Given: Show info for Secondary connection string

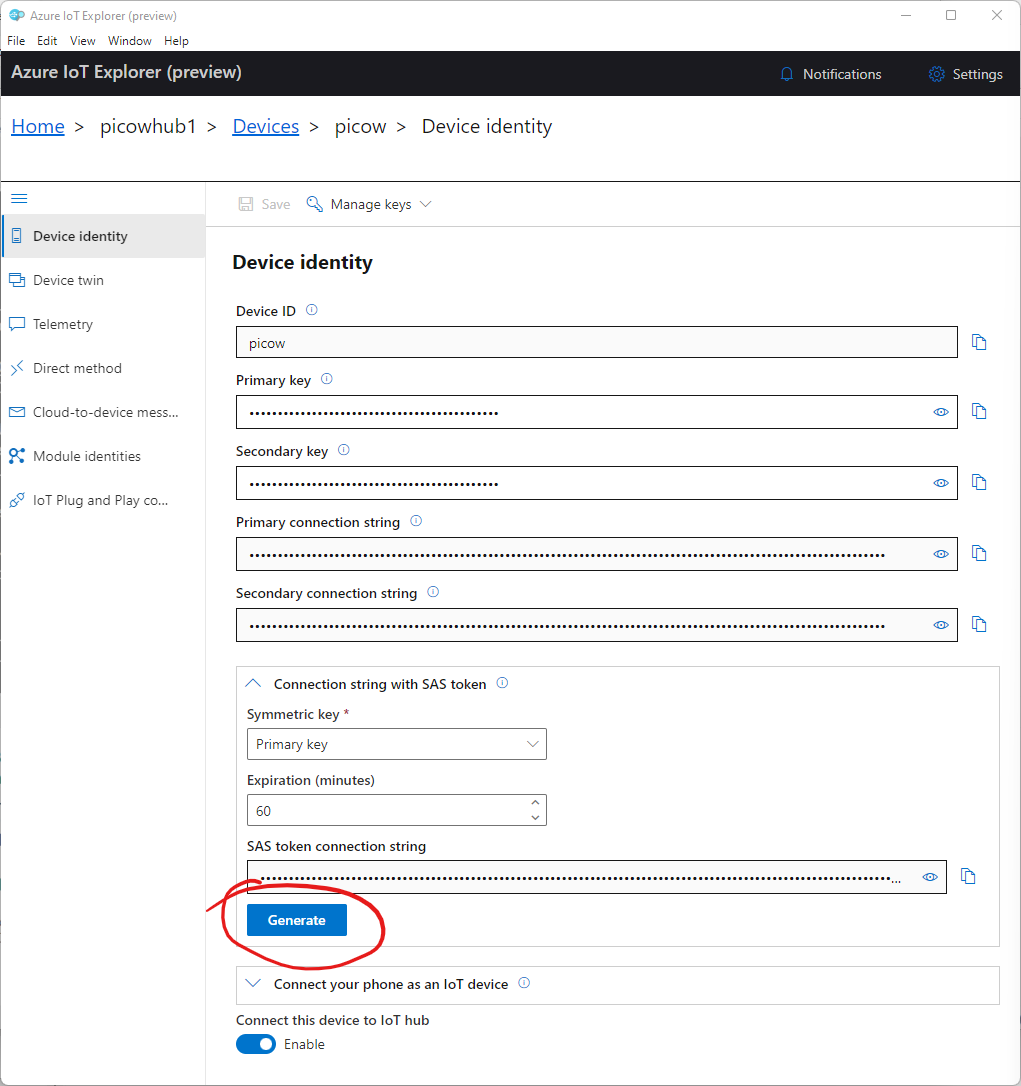Looking at the screenshot, I should 433,591.
